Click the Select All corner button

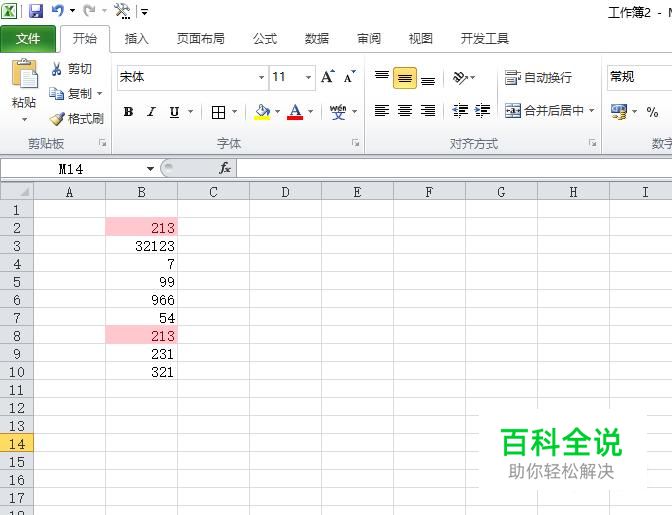pos(17,192)
